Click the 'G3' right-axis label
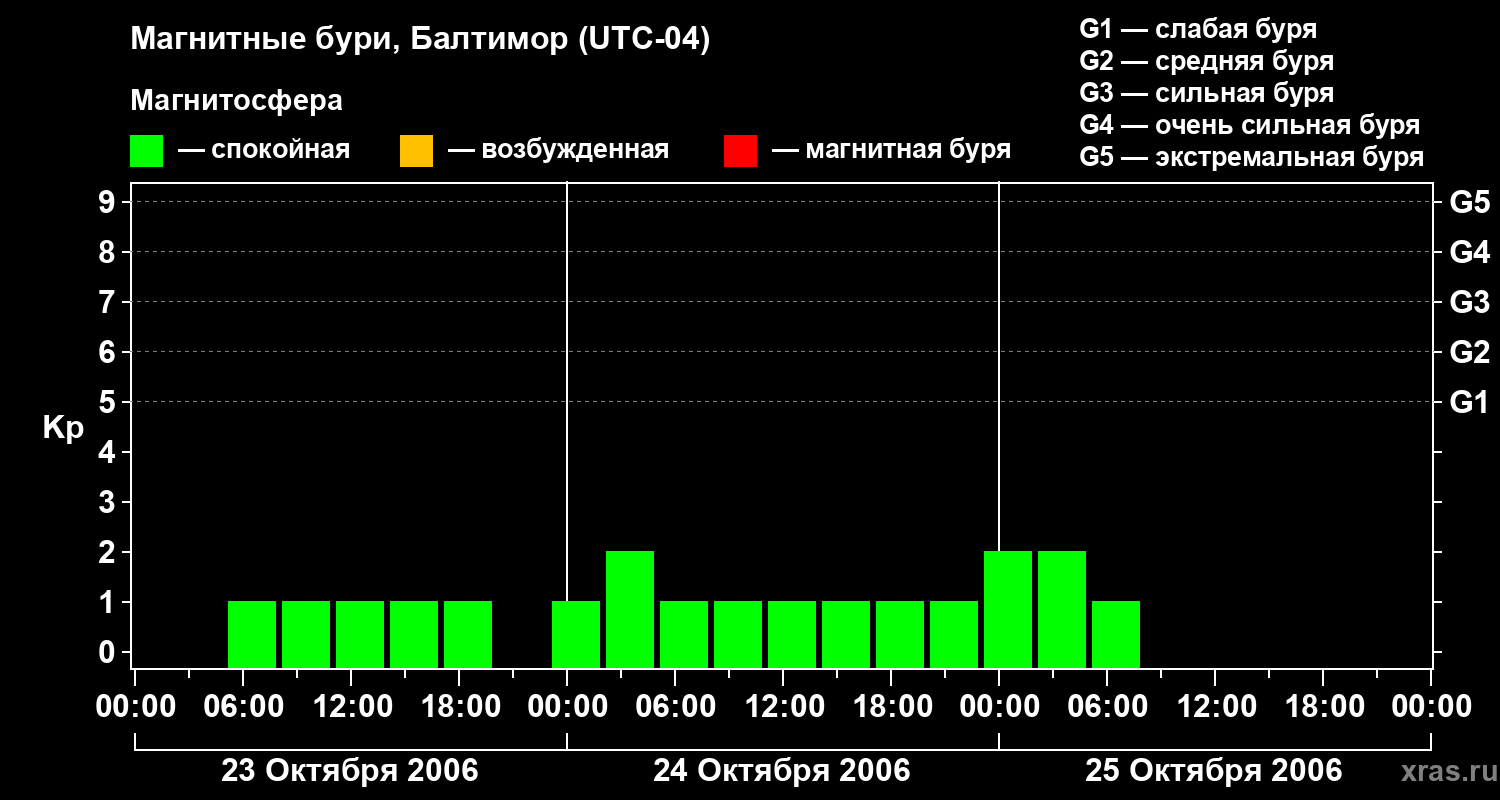This screenshot has width=1500, height=800. 1469,302
